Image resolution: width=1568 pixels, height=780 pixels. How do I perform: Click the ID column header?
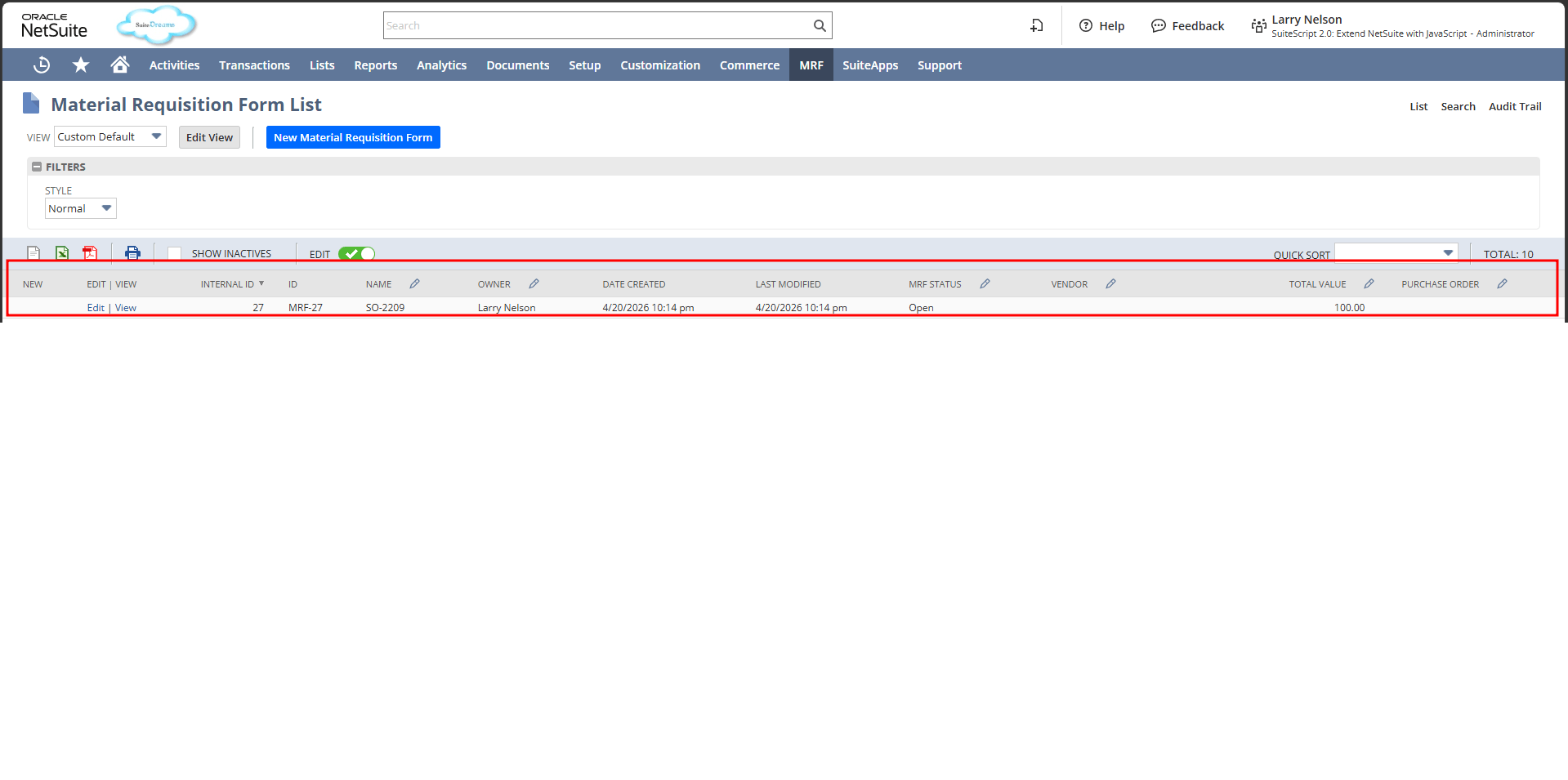293,284
